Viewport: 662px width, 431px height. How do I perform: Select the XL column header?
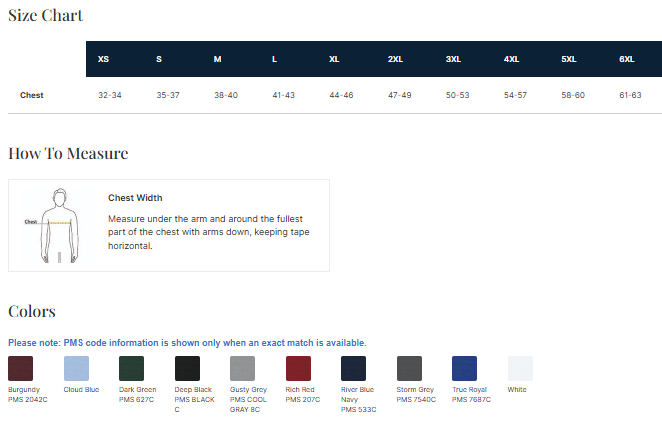pos(334,59)
